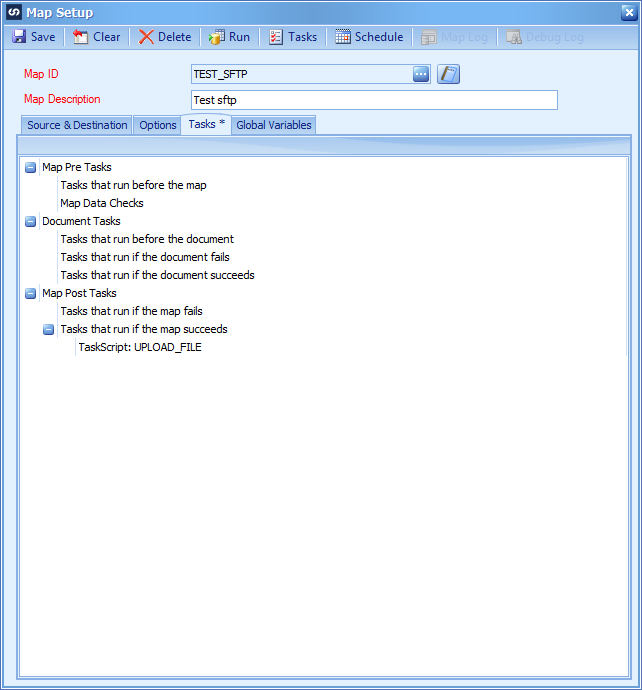
Task: Open the Options tab
Action: [158, 125]
